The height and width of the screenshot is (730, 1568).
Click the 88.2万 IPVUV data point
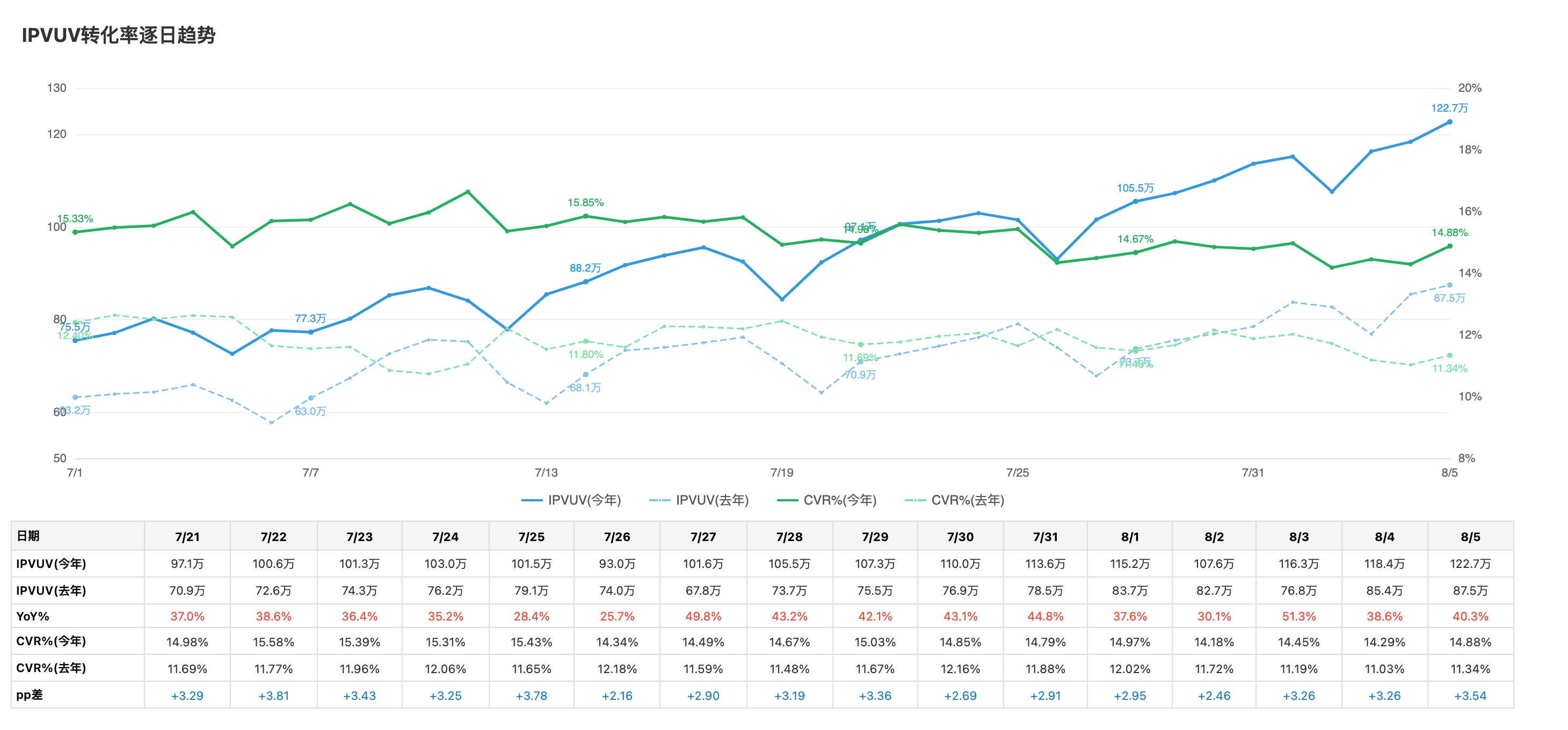click(x=585, y=282)
